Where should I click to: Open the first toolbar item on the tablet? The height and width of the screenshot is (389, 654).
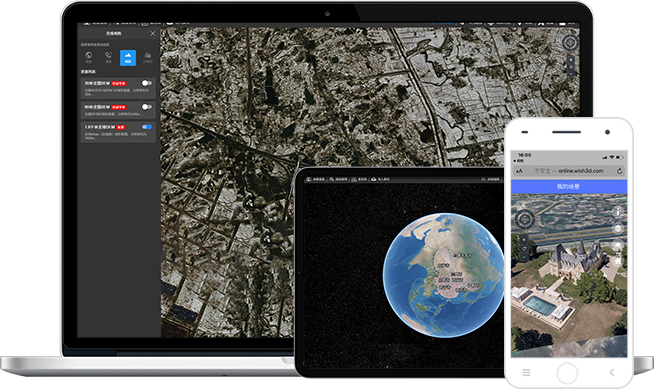(x=315, y=179)
